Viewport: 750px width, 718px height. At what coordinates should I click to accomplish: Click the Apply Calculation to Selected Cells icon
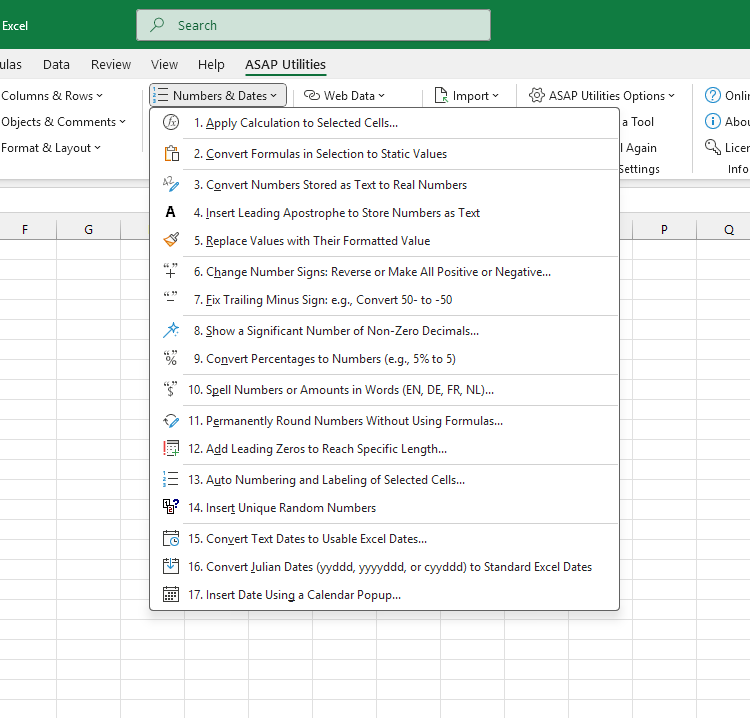click(170, 123)
